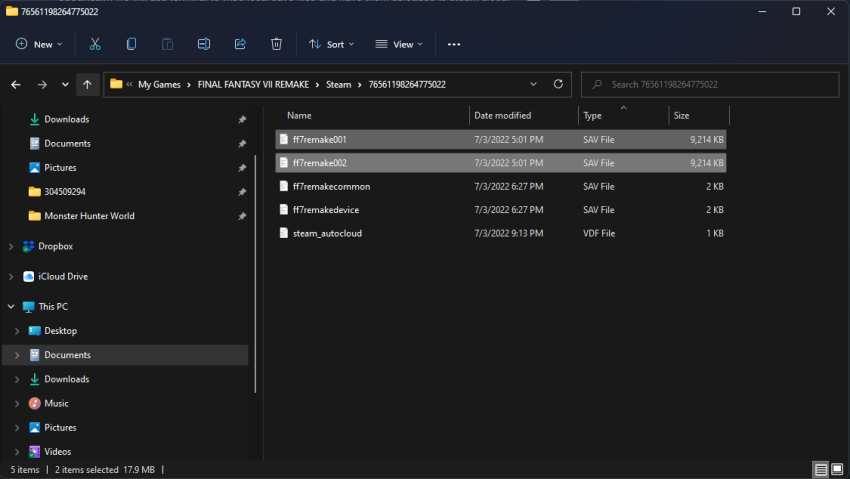Expand the Dropbox tree node
The image size is (850, 479).
[12, 246]
